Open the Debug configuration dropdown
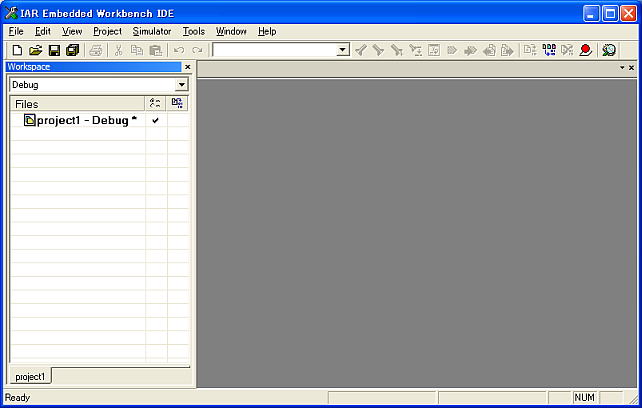642x408 pixels. tap(181, 85)
